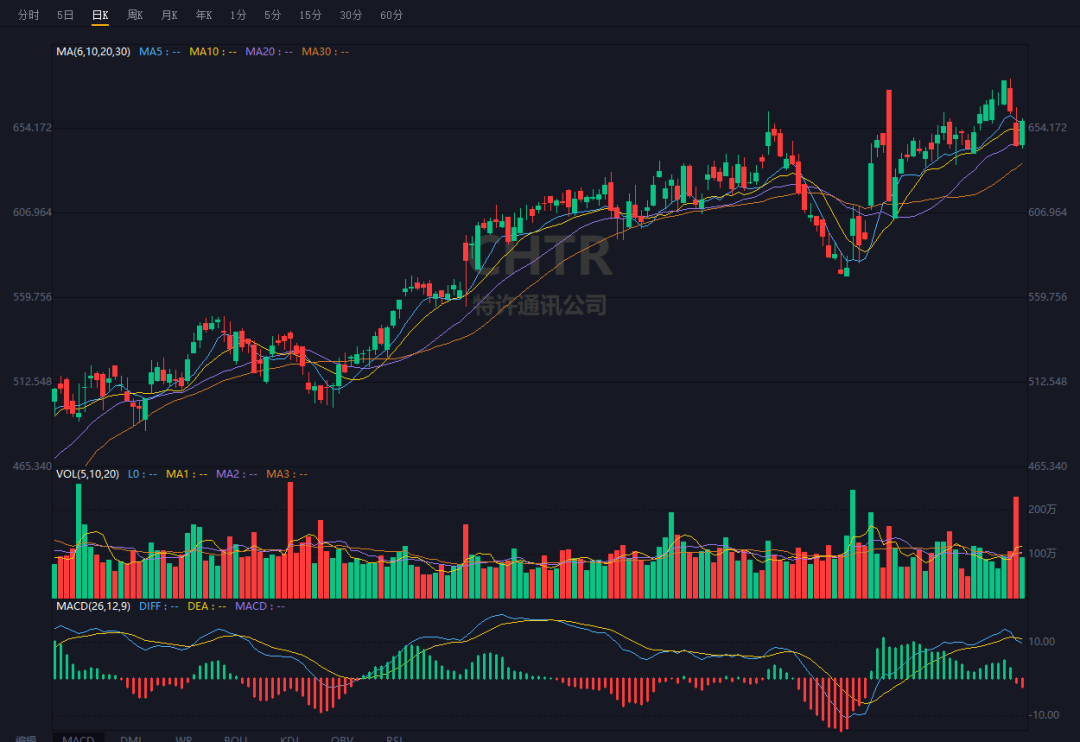Switch to the 15分 interval chart
Image resolution: width=1080 pixels, height=742 pixels.
[310, 15]
